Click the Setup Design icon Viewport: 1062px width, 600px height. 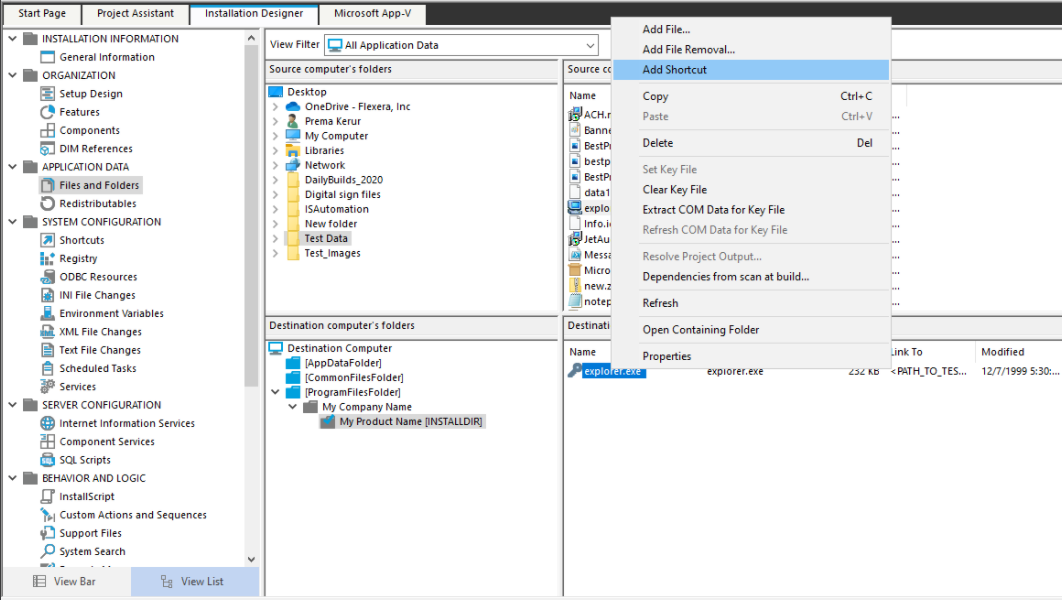(48, 94)
